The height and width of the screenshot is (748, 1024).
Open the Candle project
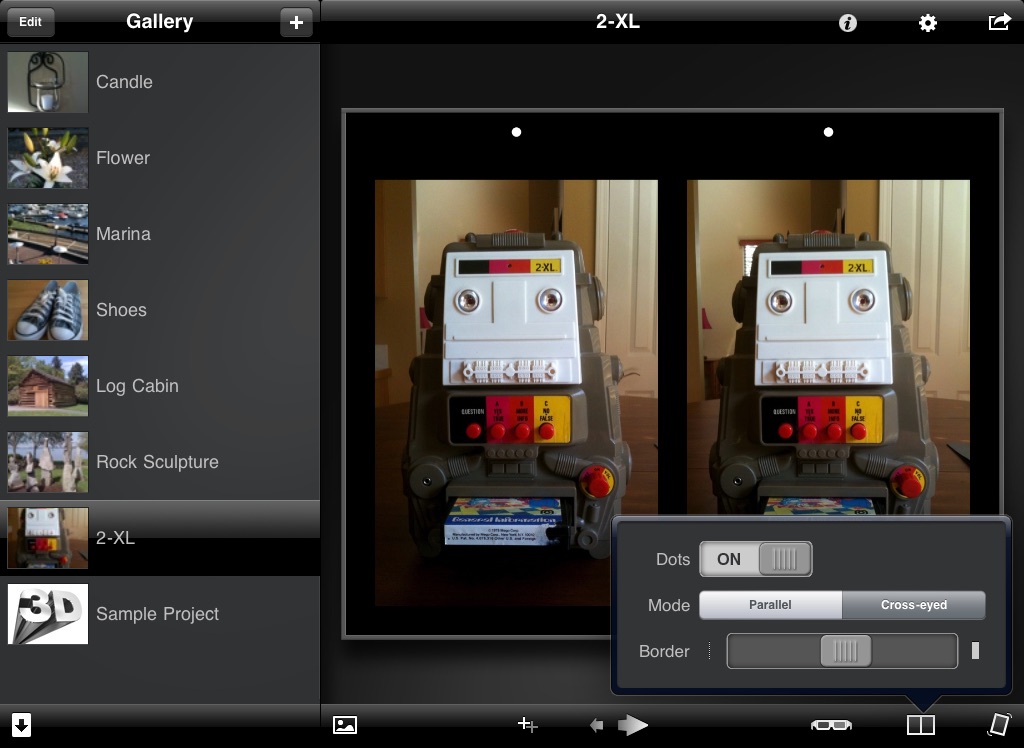[160, 82]
